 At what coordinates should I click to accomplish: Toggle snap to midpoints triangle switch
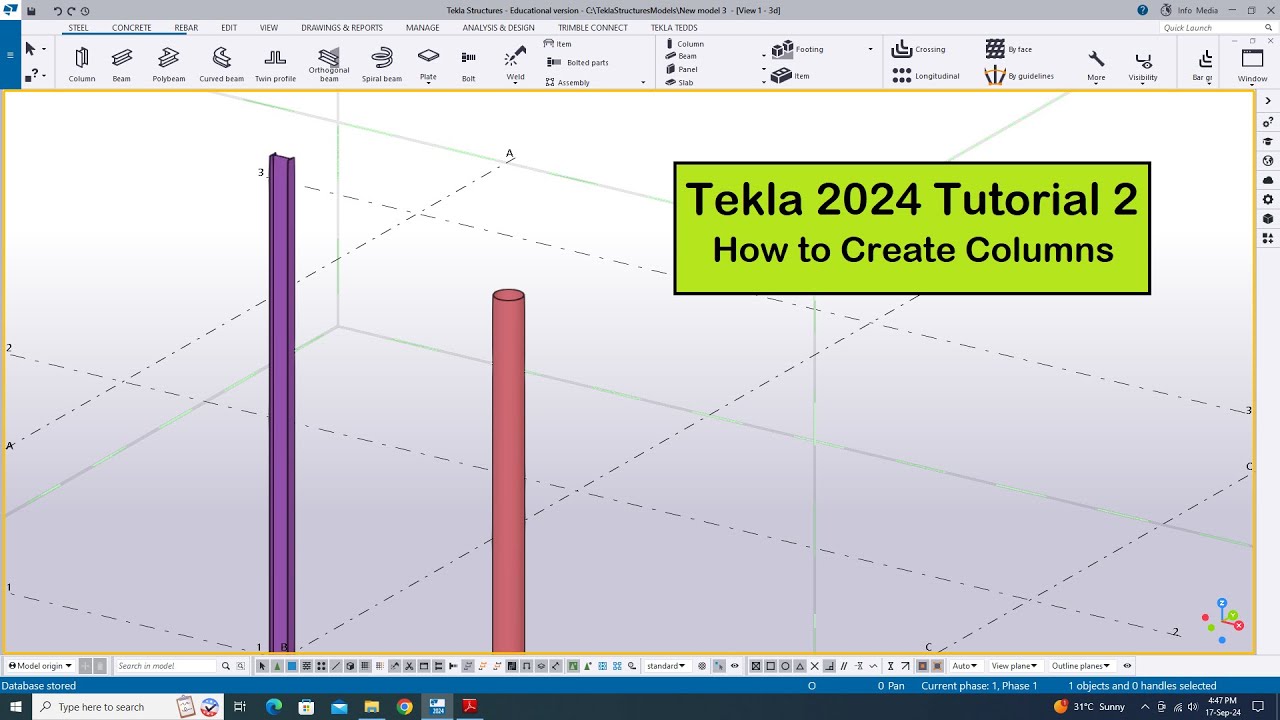[800, 666]
